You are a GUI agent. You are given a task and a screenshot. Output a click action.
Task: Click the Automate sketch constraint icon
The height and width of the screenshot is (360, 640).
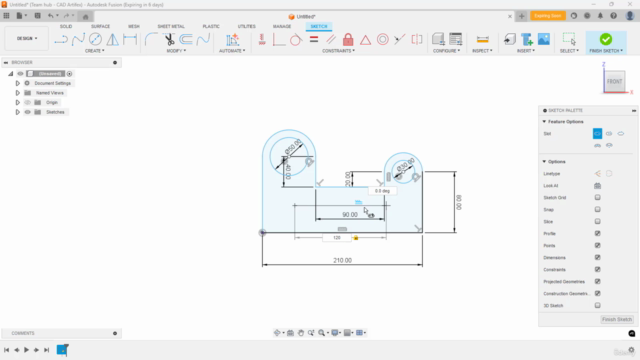tap(232, 40)
